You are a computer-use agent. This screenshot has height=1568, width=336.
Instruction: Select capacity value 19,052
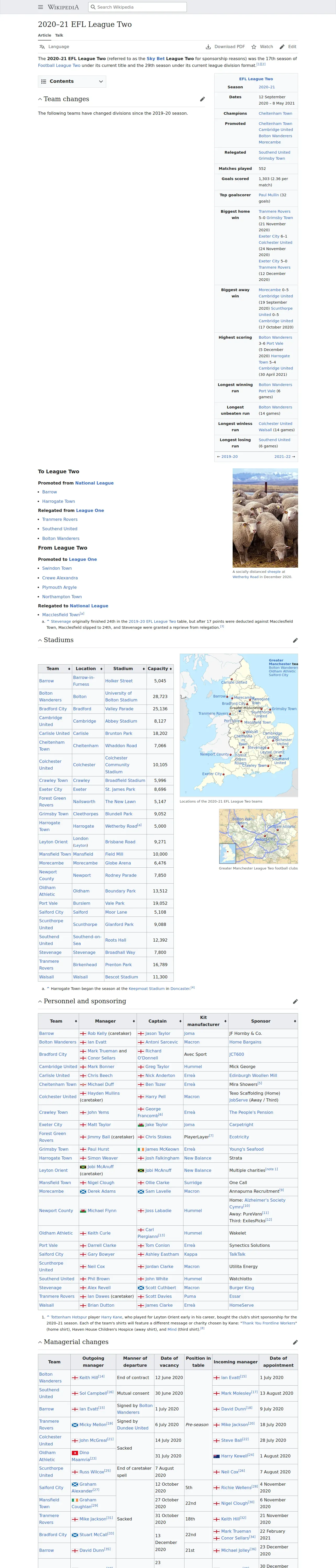(160, 903)
